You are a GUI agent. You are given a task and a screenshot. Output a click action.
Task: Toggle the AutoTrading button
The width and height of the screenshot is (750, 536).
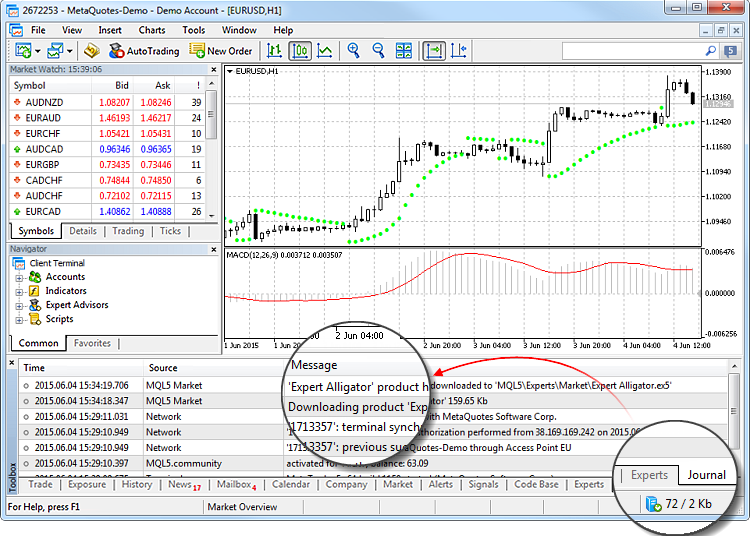coord(144,51)
